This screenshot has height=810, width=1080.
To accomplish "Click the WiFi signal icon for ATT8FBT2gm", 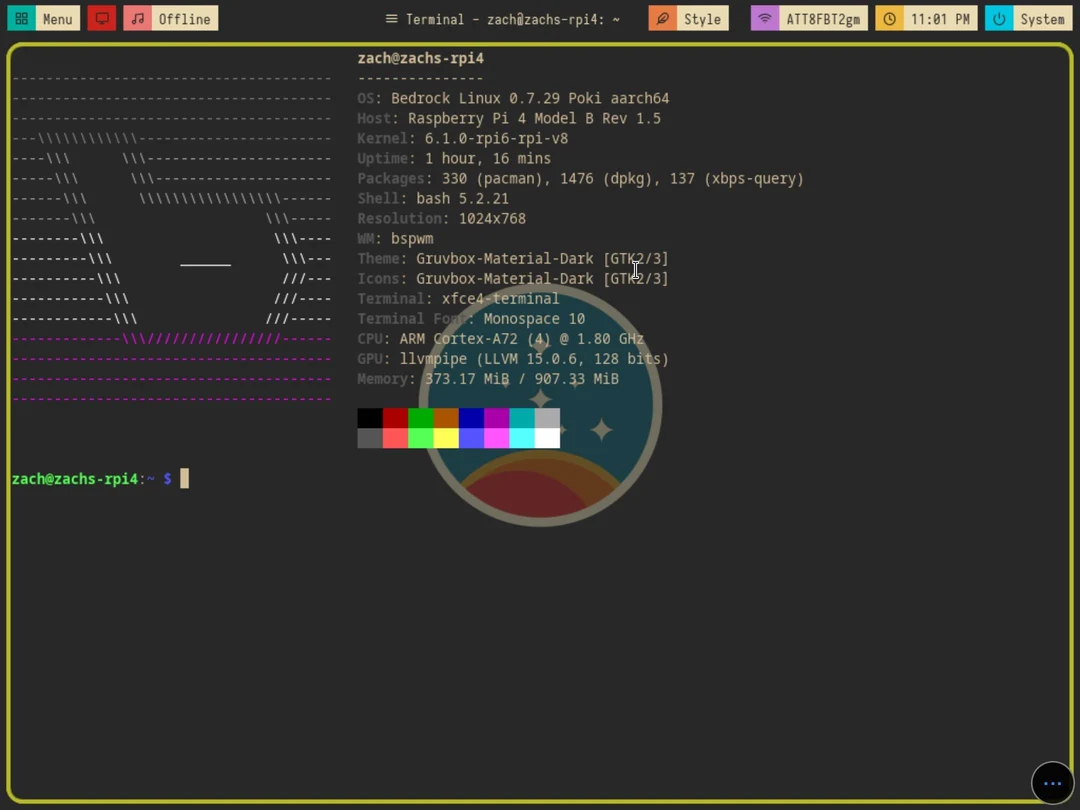I will (764, 18).
